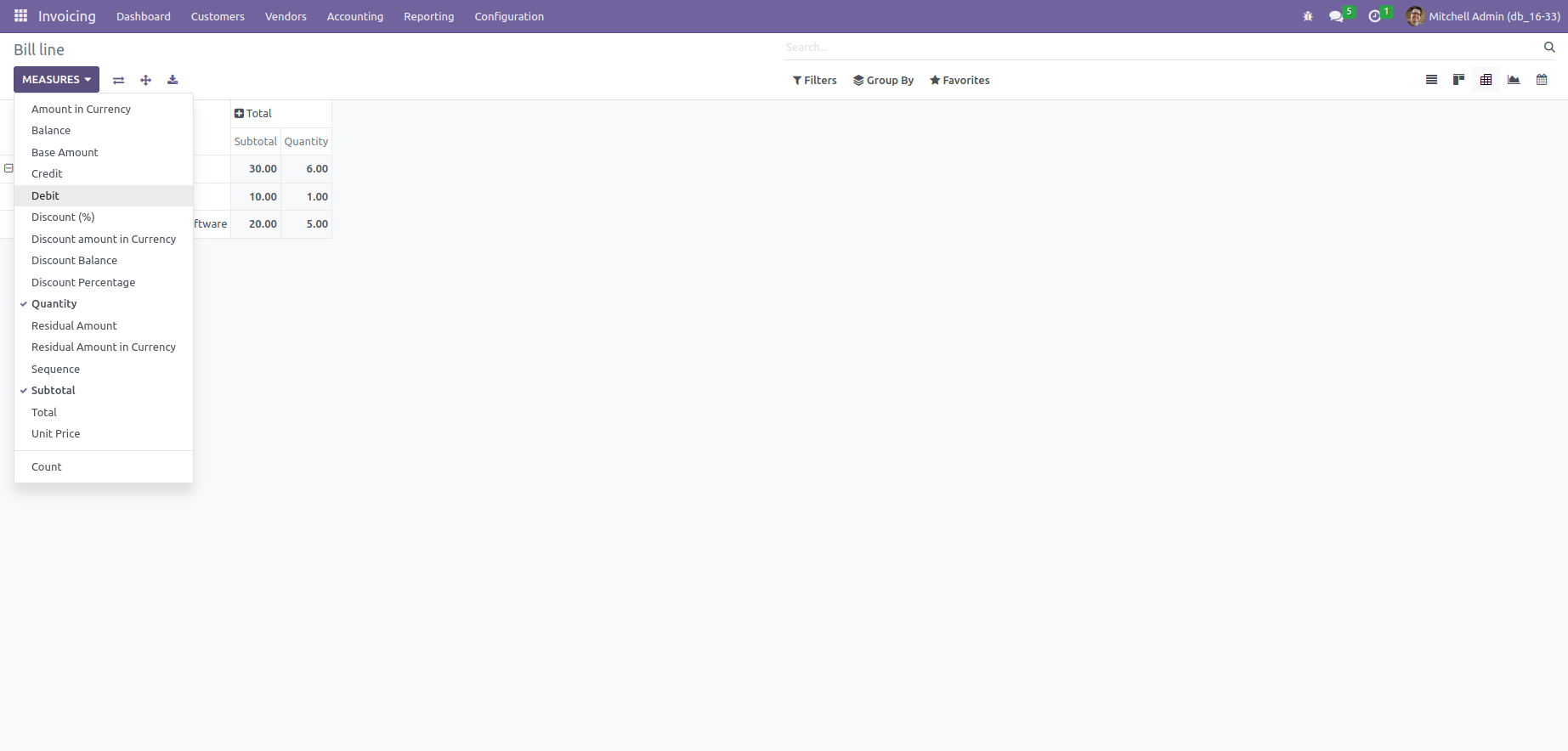Screen dimensions: 1568x751
Task: Click the flip axis icon
Action: (x=119, y=80)
